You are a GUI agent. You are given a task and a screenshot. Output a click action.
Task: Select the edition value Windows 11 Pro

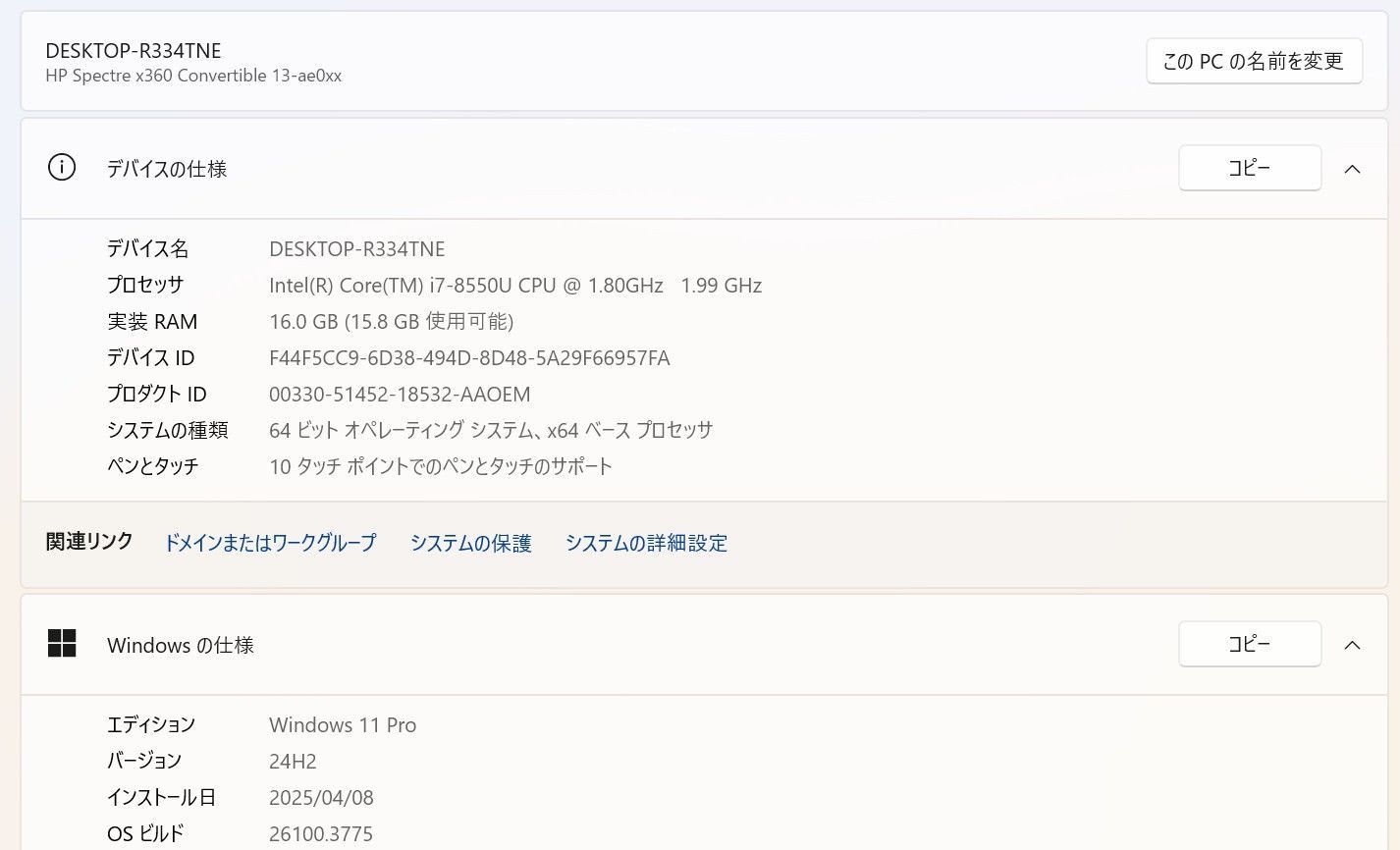(343, 725)
